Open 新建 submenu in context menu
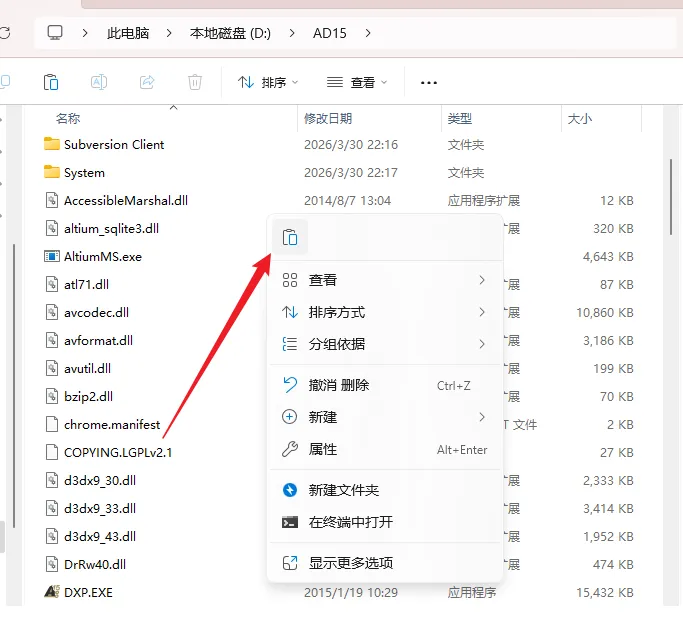 click(385, 417)
